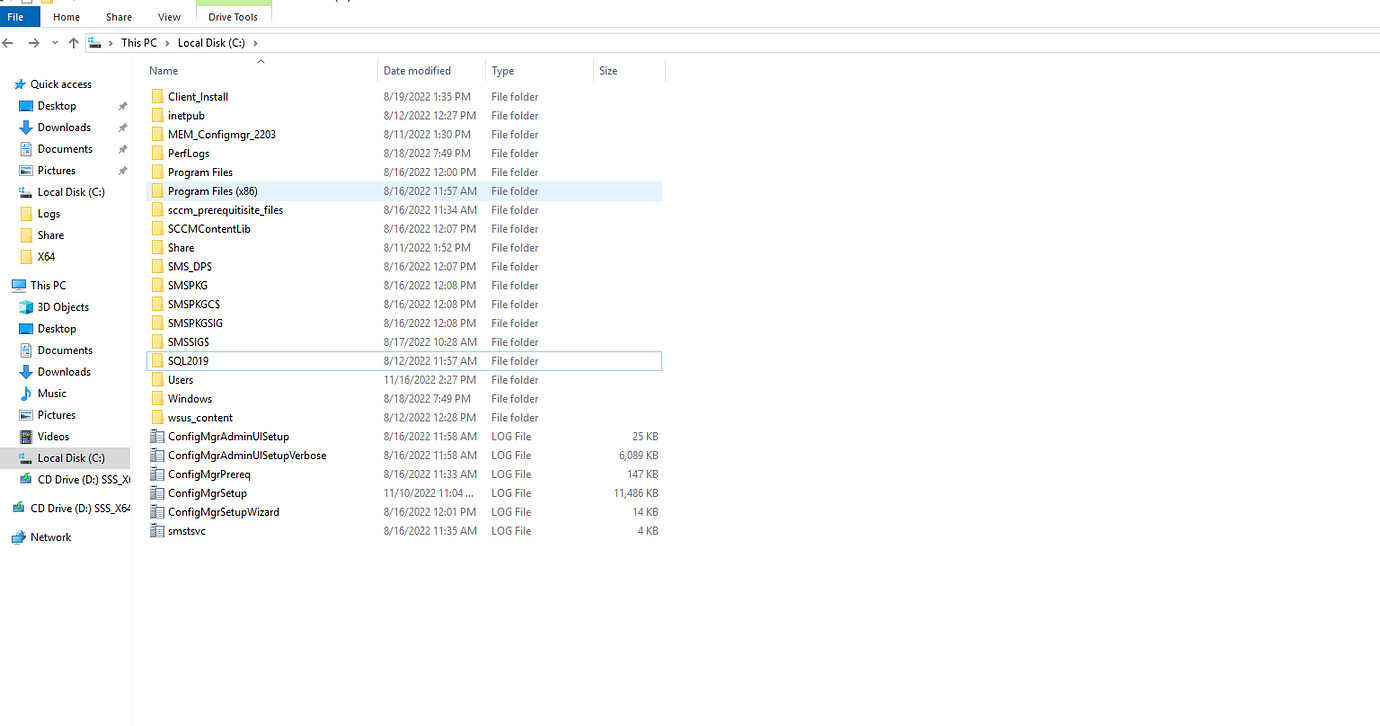Image resolution: width=1380 pixels, height=726 pixels.
Task: Click the Back navigation arrow
Action: (x=8, y=42)
